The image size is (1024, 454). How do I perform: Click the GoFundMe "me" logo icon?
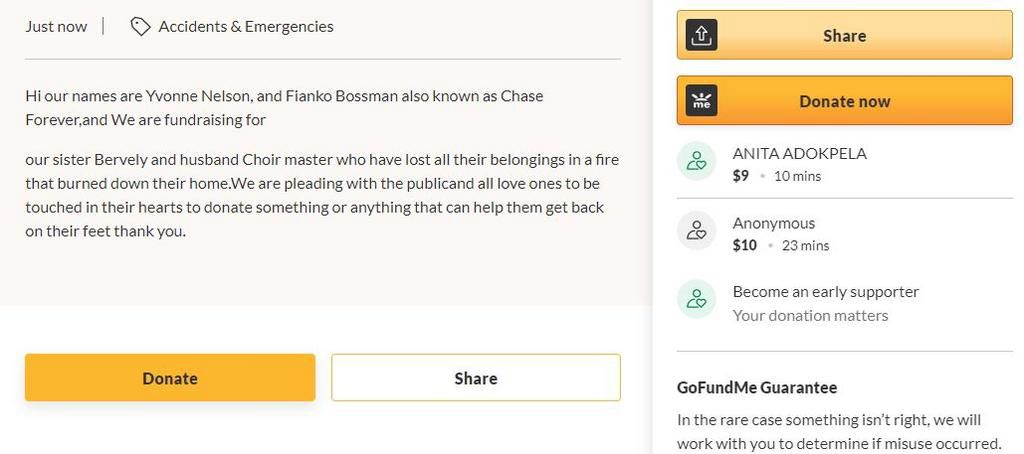[x=701, y=101]
